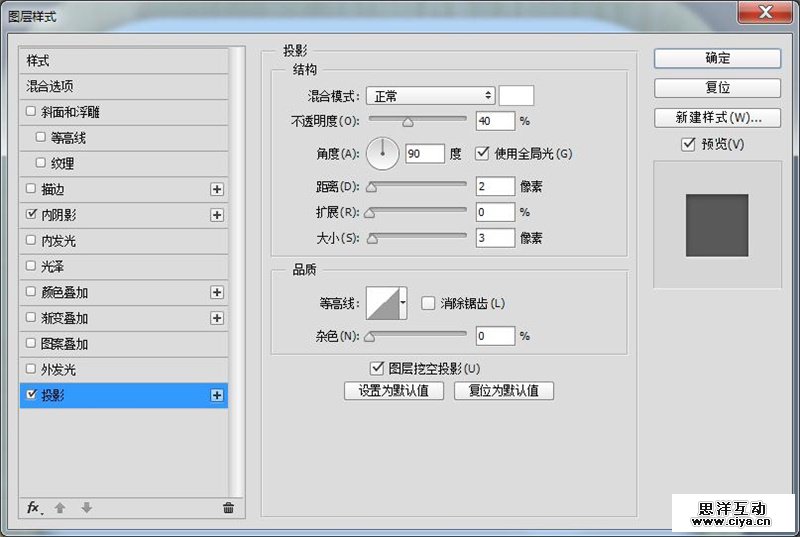Toggle the 预览 checkbox

coord(688,144)
